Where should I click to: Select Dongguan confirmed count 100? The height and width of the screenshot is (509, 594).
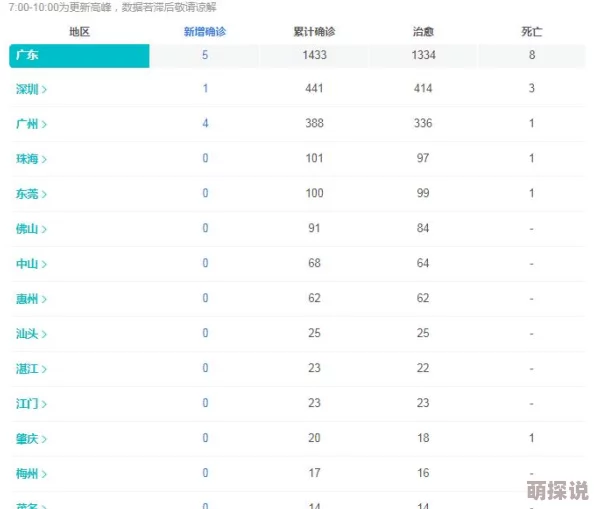(314, 193)
